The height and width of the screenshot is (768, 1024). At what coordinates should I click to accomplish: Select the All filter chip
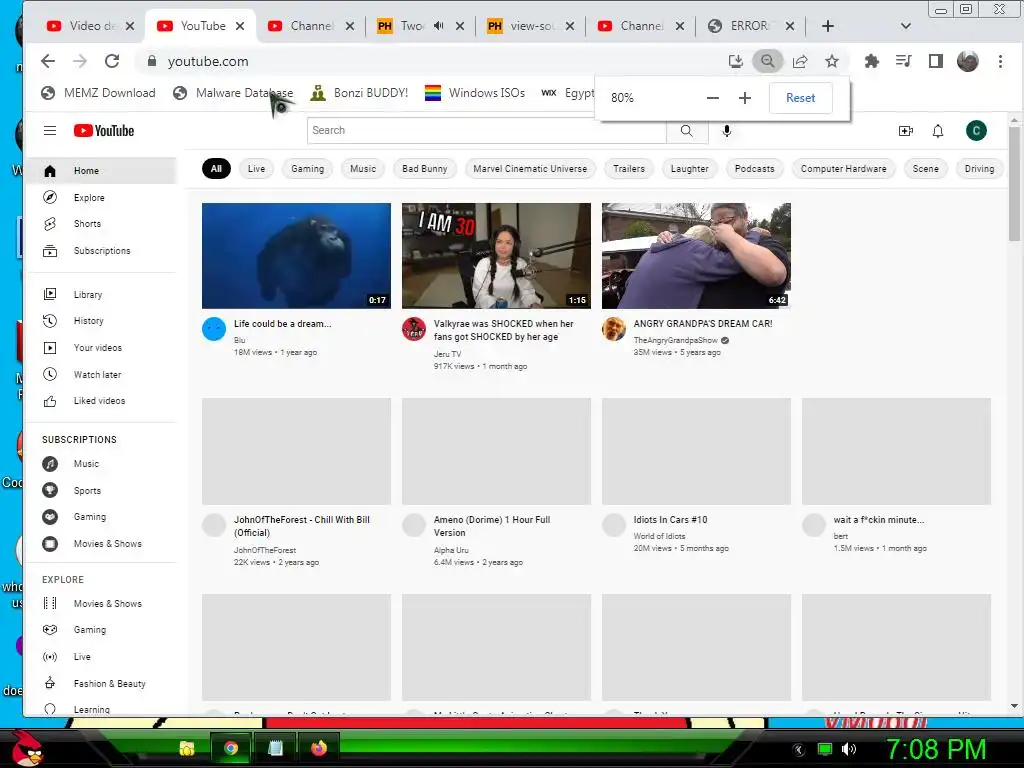tap(216, 168)
